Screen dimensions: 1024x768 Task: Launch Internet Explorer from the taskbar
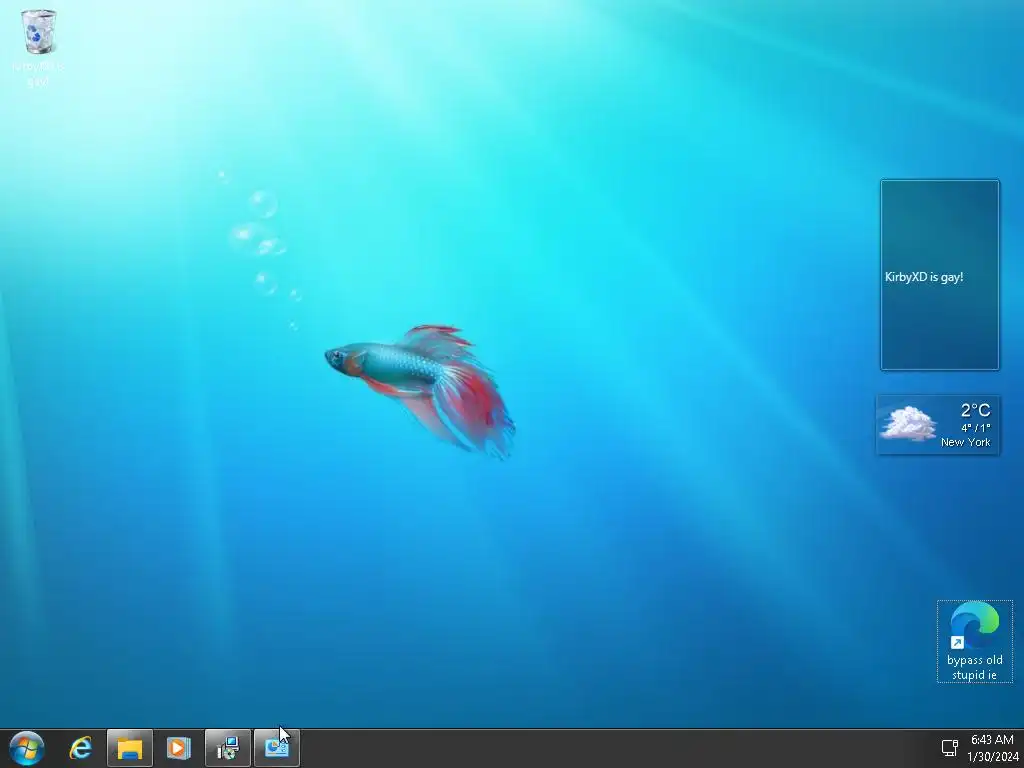click(81, 748)
